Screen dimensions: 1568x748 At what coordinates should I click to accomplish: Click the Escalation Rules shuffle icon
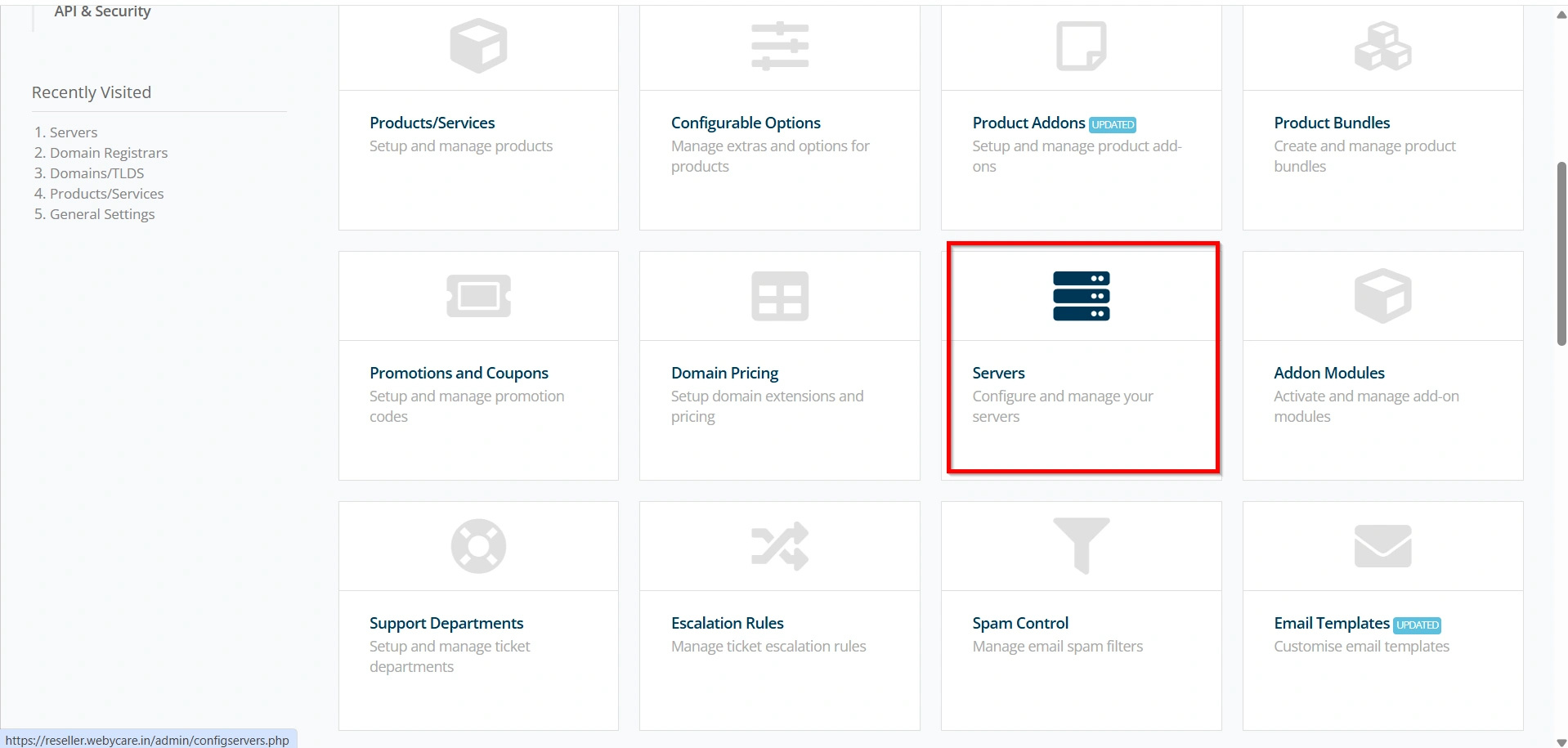pos(780,546)
